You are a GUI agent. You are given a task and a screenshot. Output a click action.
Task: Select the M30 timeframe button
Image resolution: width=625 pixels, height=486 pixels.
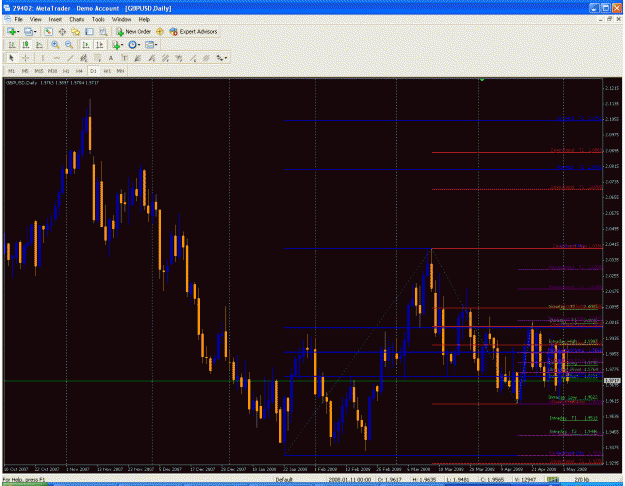point(52,71)
